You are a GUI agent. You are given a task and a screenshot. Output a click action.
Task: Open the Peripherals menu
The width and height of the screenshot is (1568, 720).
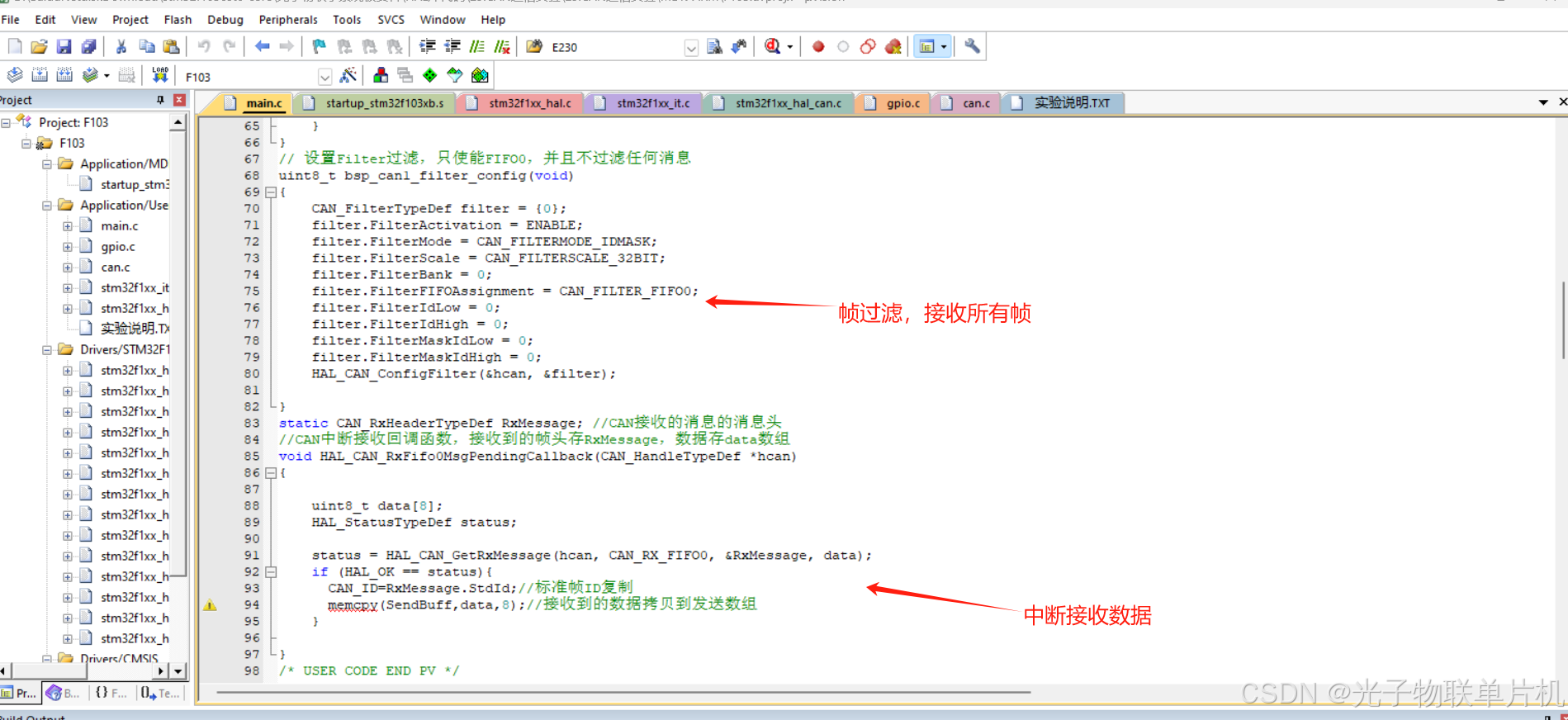coord(288,19)
